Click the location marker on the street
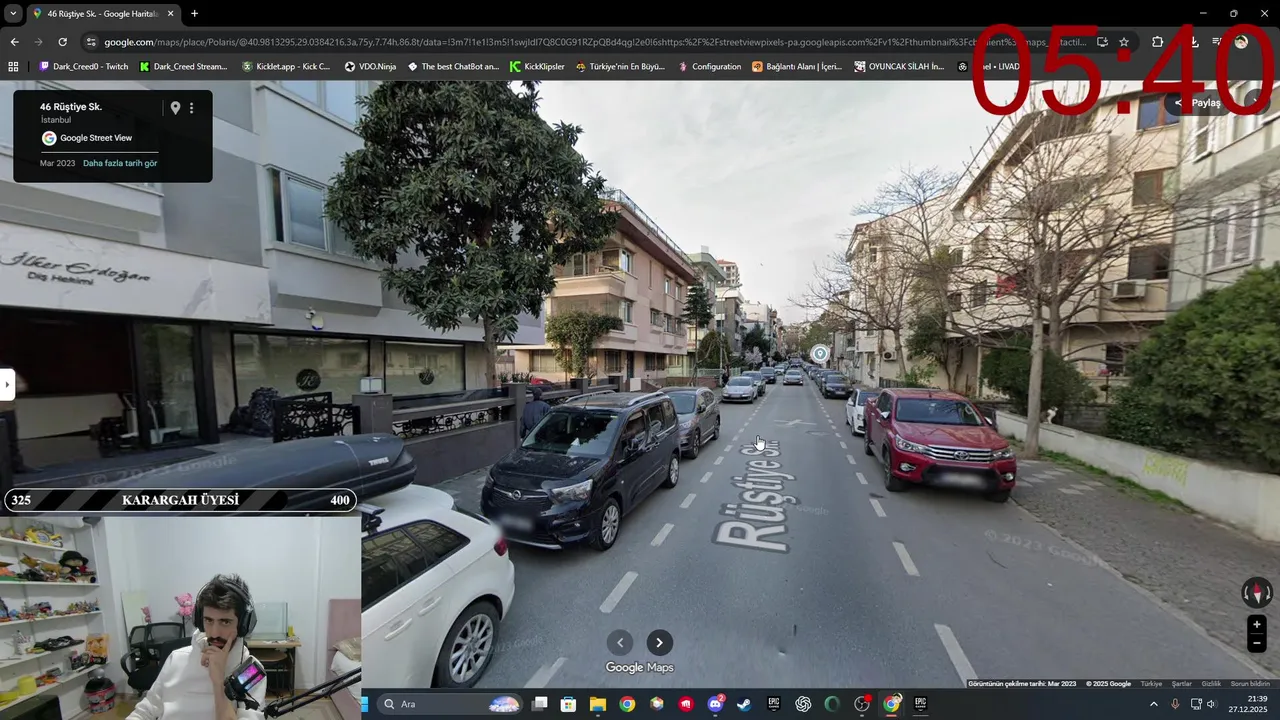Viewport: 1280px width, 720px height. point(820,353)
